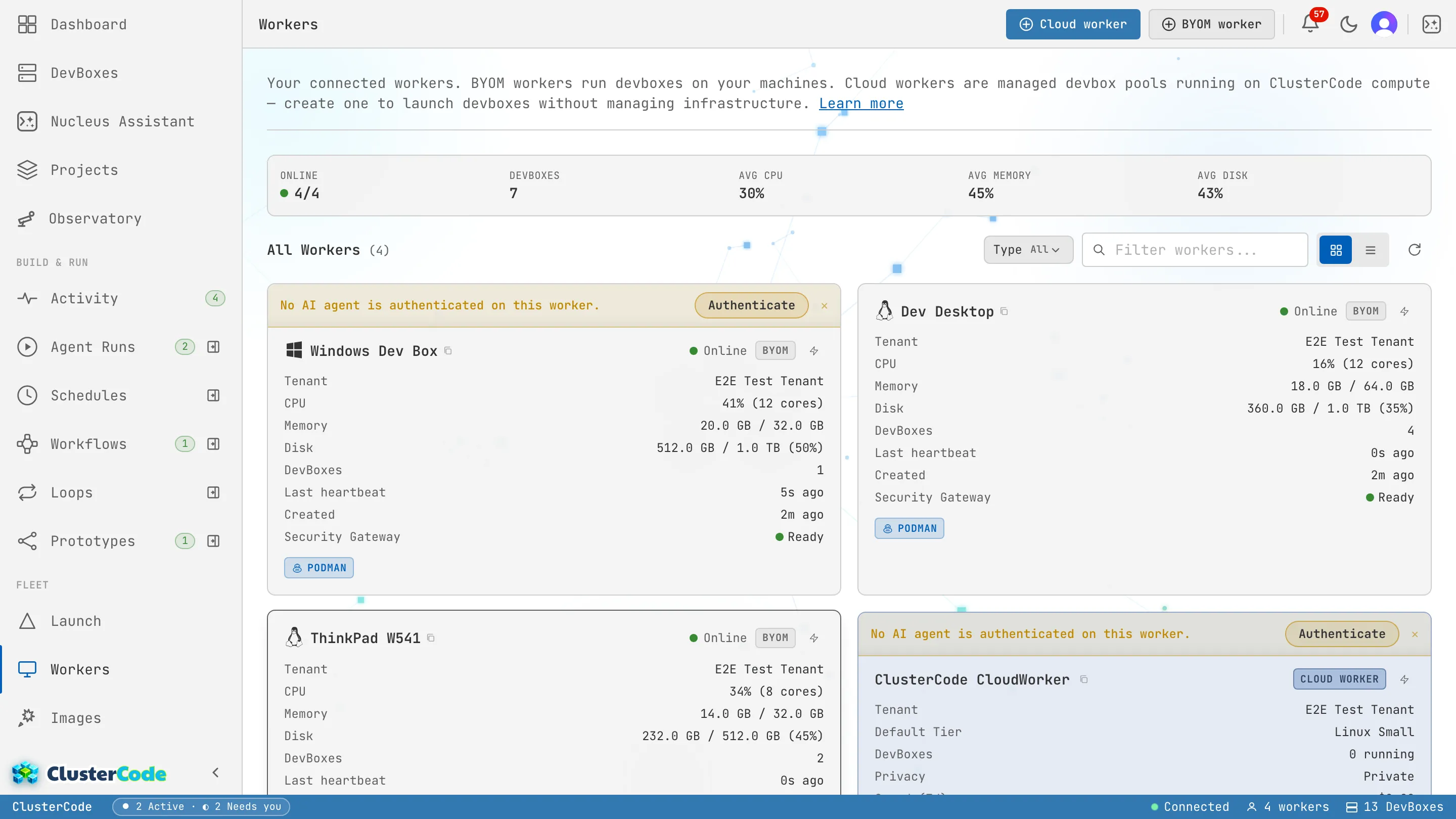Add a BYOM worker
Image resolution: width=1456 pixels, height=819 pixels.
pyautogui.click(x=1211, y=24)
